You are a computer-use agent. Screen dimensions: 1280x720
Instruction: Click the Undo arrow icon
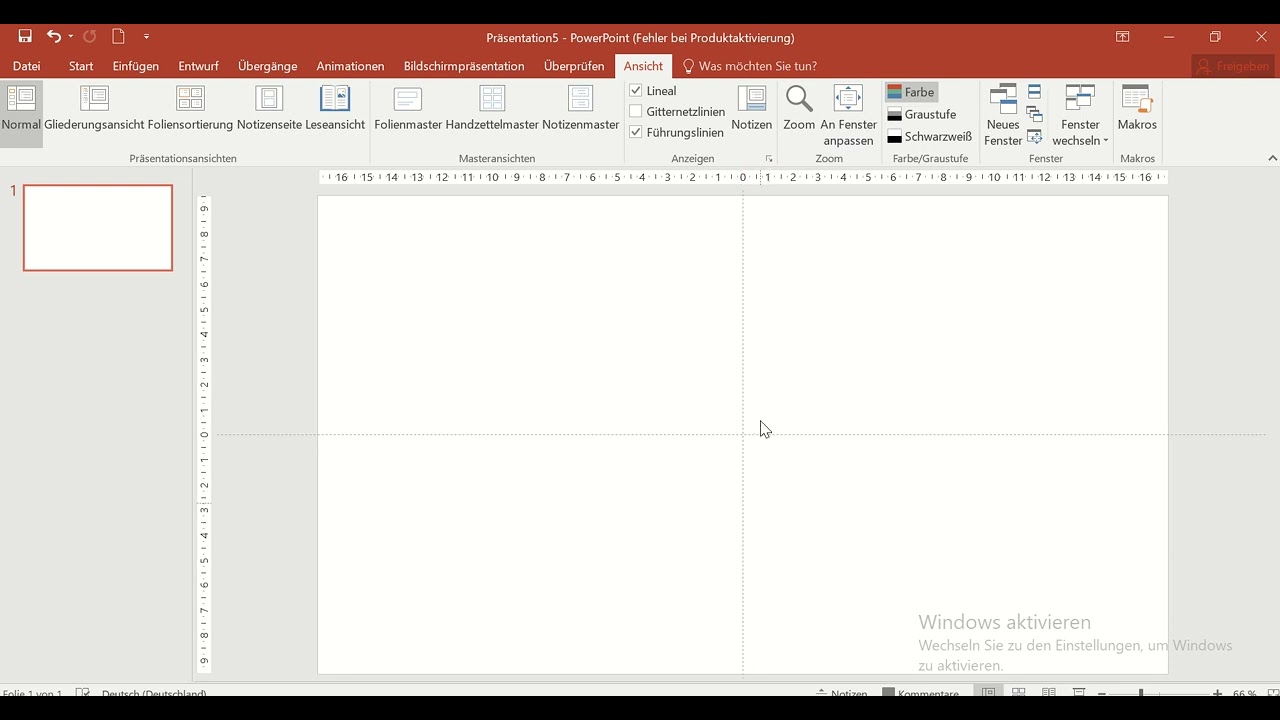53,36
